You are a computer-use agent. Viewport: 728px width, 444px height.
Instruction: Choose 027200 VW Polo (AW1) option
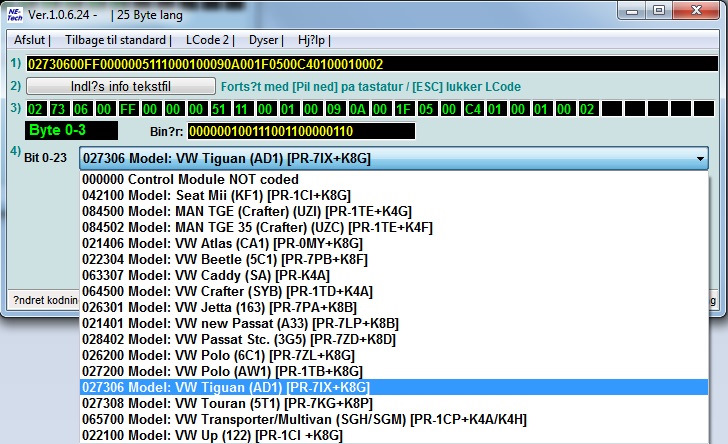(x=394, y=372)
